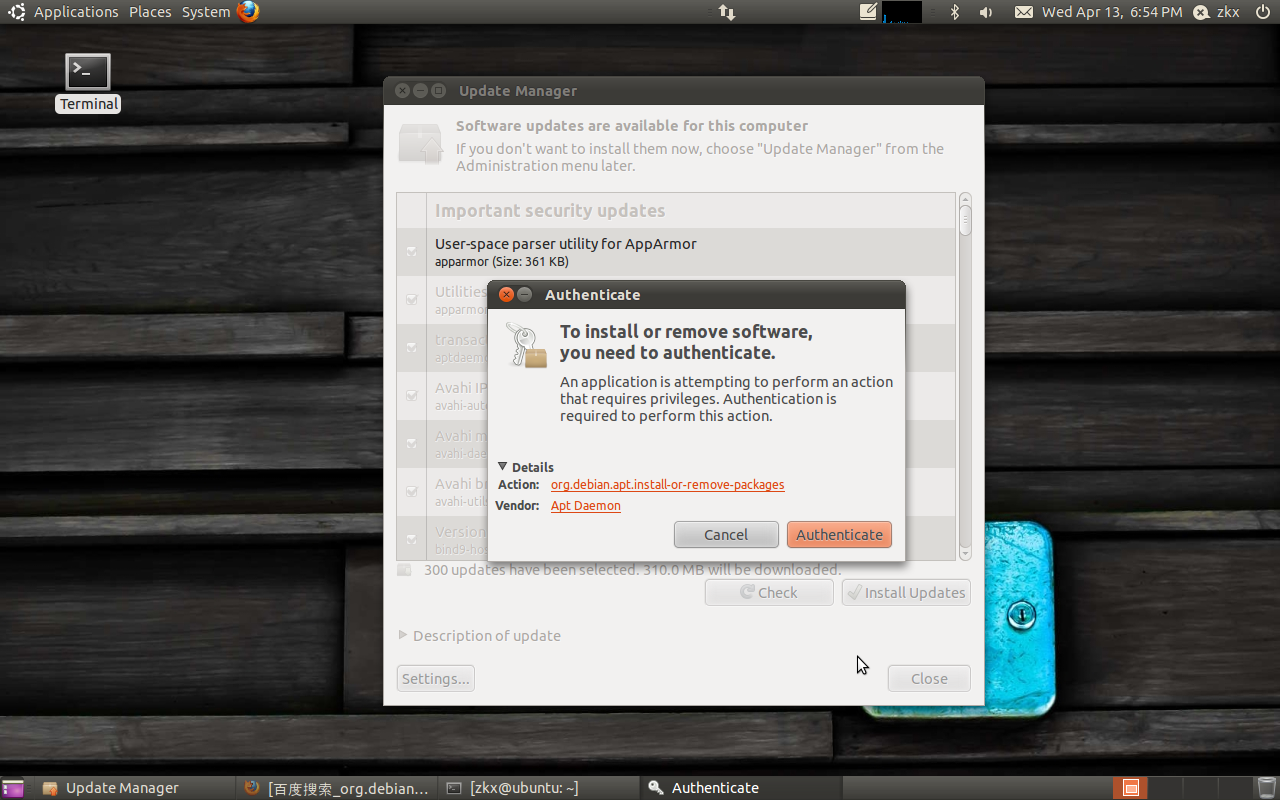Open the zkx user menu
Image resolution: width=1280 pixels, height=800 pixels.
pyautogui.click(x=1217, y=12)
